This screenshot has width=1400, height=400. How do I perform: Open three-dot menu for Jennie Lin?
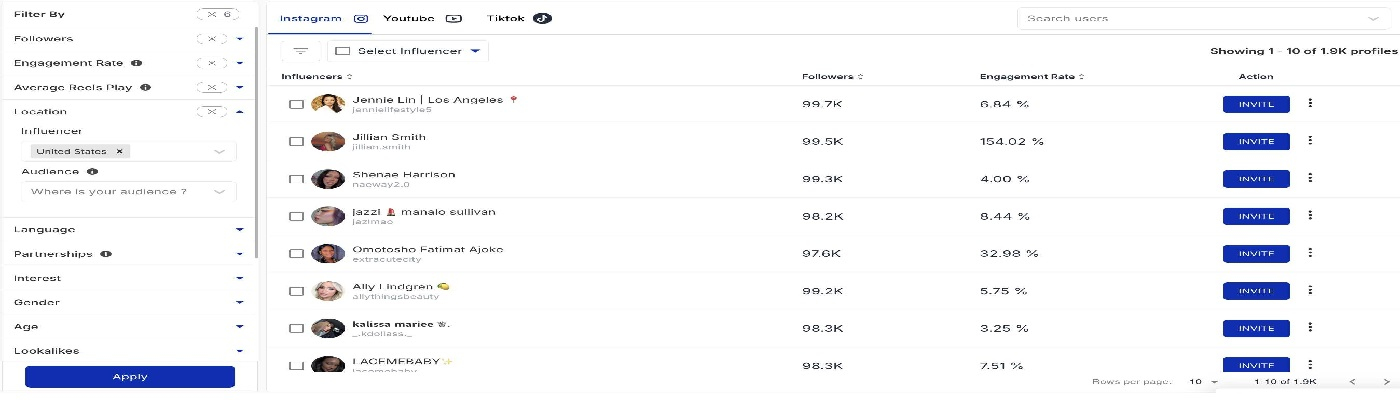1310,103
